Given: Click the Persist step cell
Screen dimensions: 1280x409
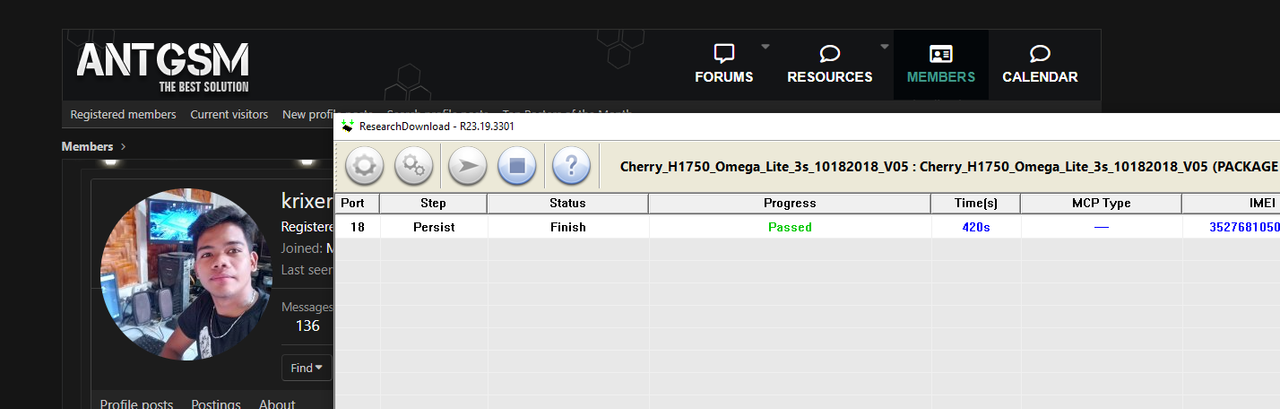Looking at the screenshot, I should point(433,227).
